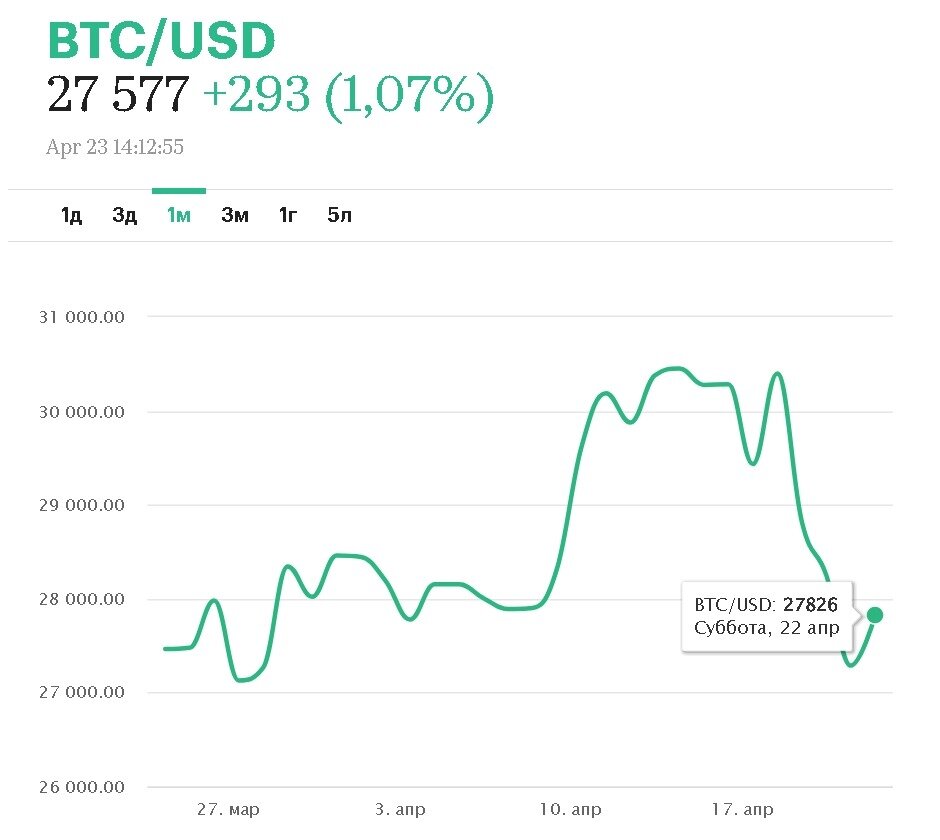Click the BTC/USD 27826 tooltip box
Screen dimensions: 940x840
pyautogui.click(x=767, y=616)
